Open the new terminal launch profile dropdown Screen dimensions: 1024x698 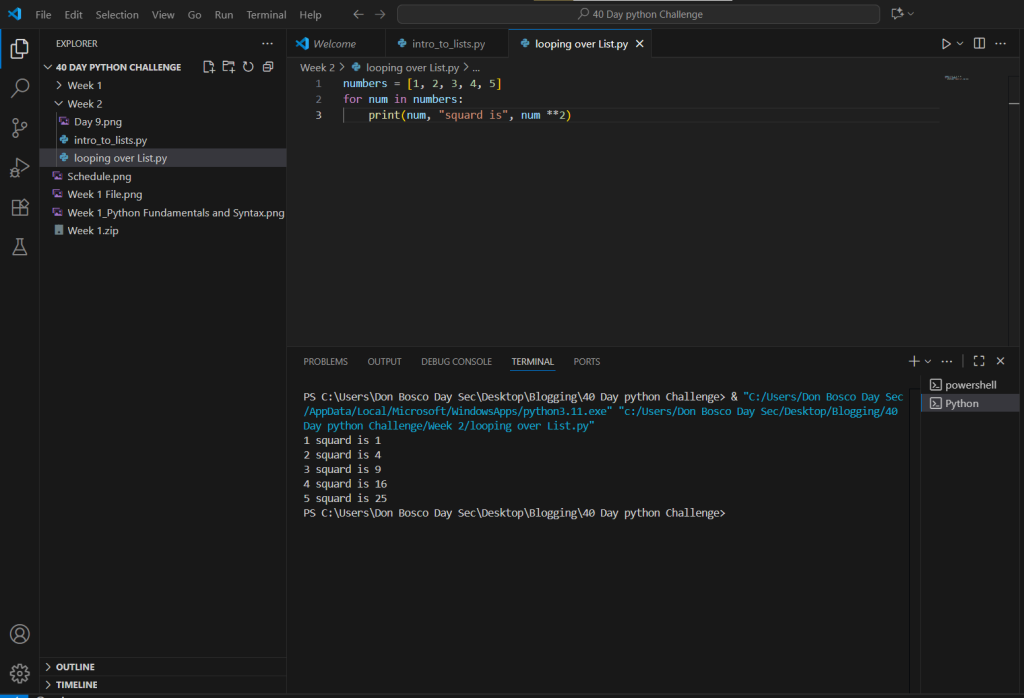[x=928, y=361]
